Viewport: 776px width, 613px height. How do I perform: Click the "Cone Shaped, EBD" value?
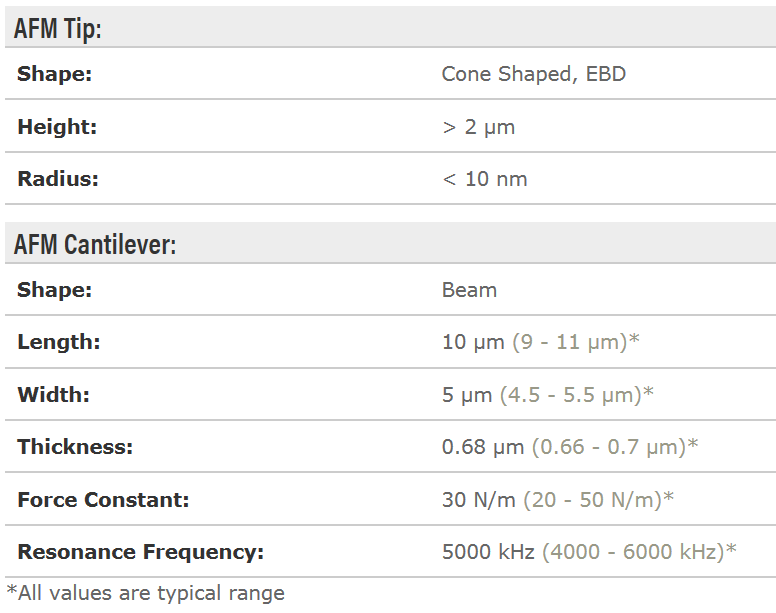[533, 74]
